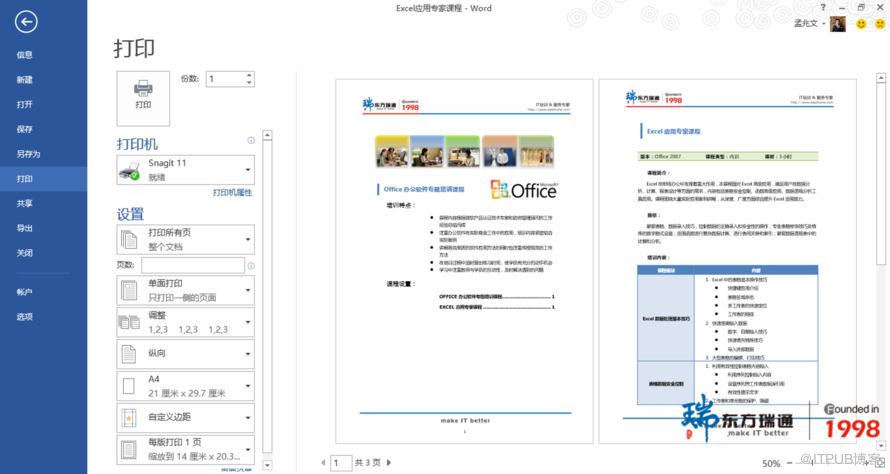Viewport: 890px width, 474px height.
Task: Click the user profile photo
Action: coord(838,24)
